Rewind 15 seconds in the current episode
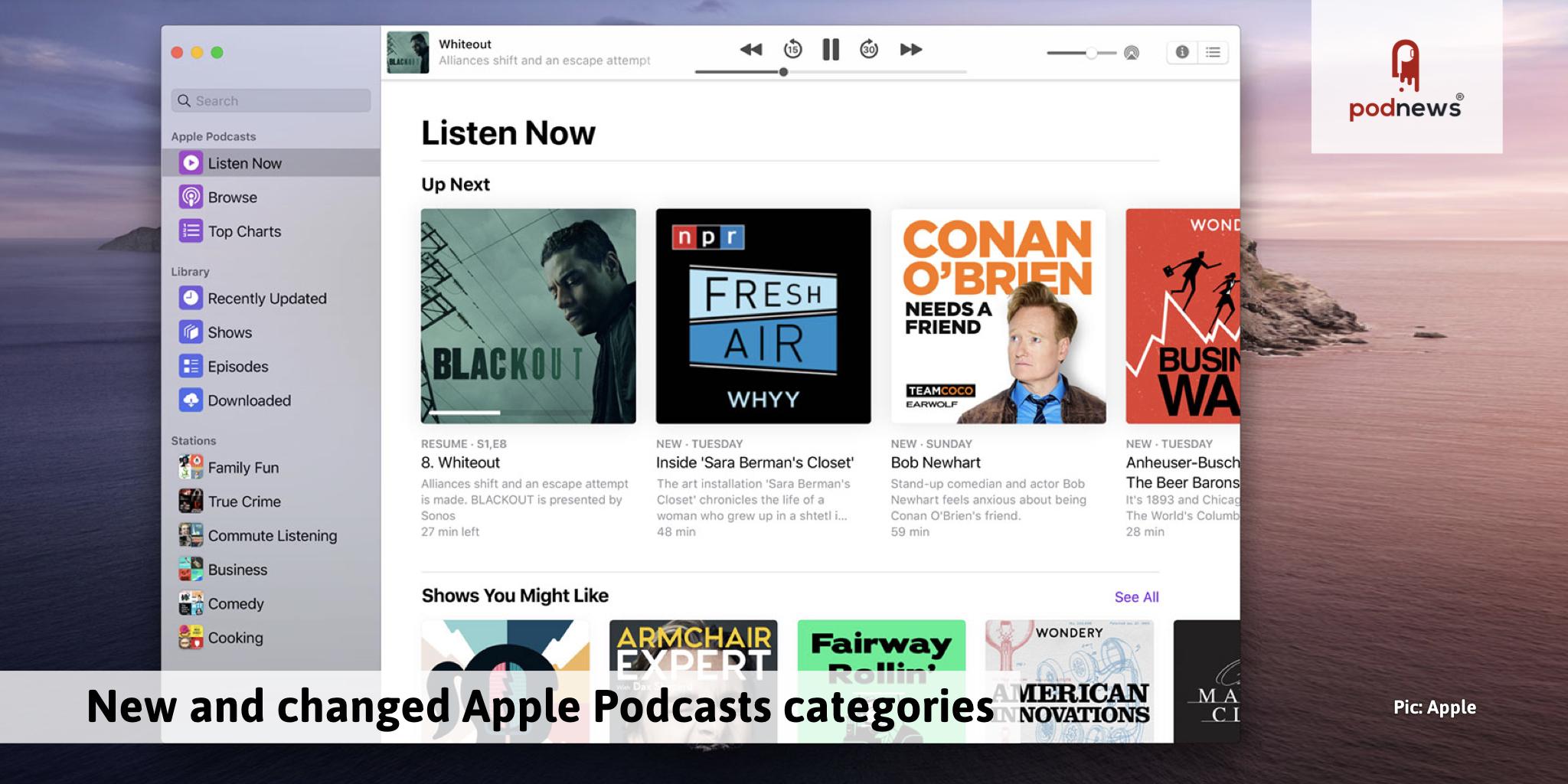The image size is (1568, 784). point(792,49)
